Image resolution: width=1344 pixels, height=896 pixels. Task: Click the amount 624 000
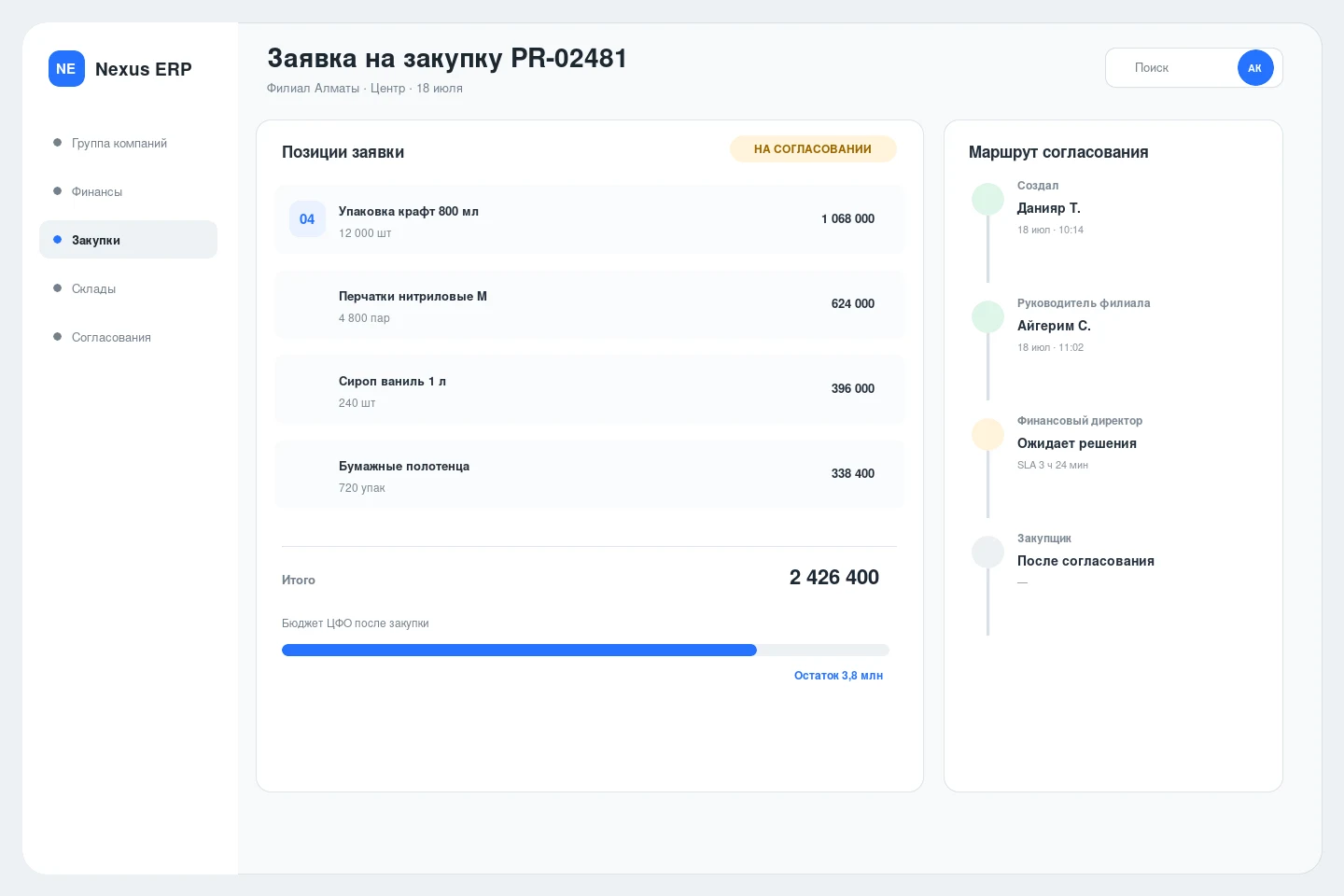pyautogui.click(x=853, y=304)
